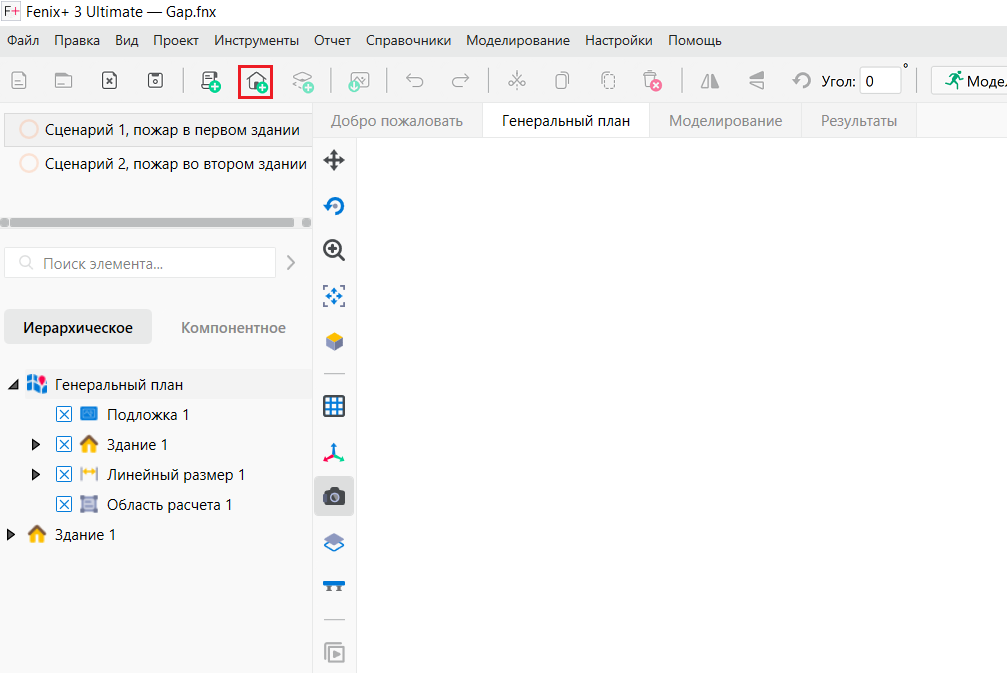Fit the view using the dashed-frame icon

[334, 296]
